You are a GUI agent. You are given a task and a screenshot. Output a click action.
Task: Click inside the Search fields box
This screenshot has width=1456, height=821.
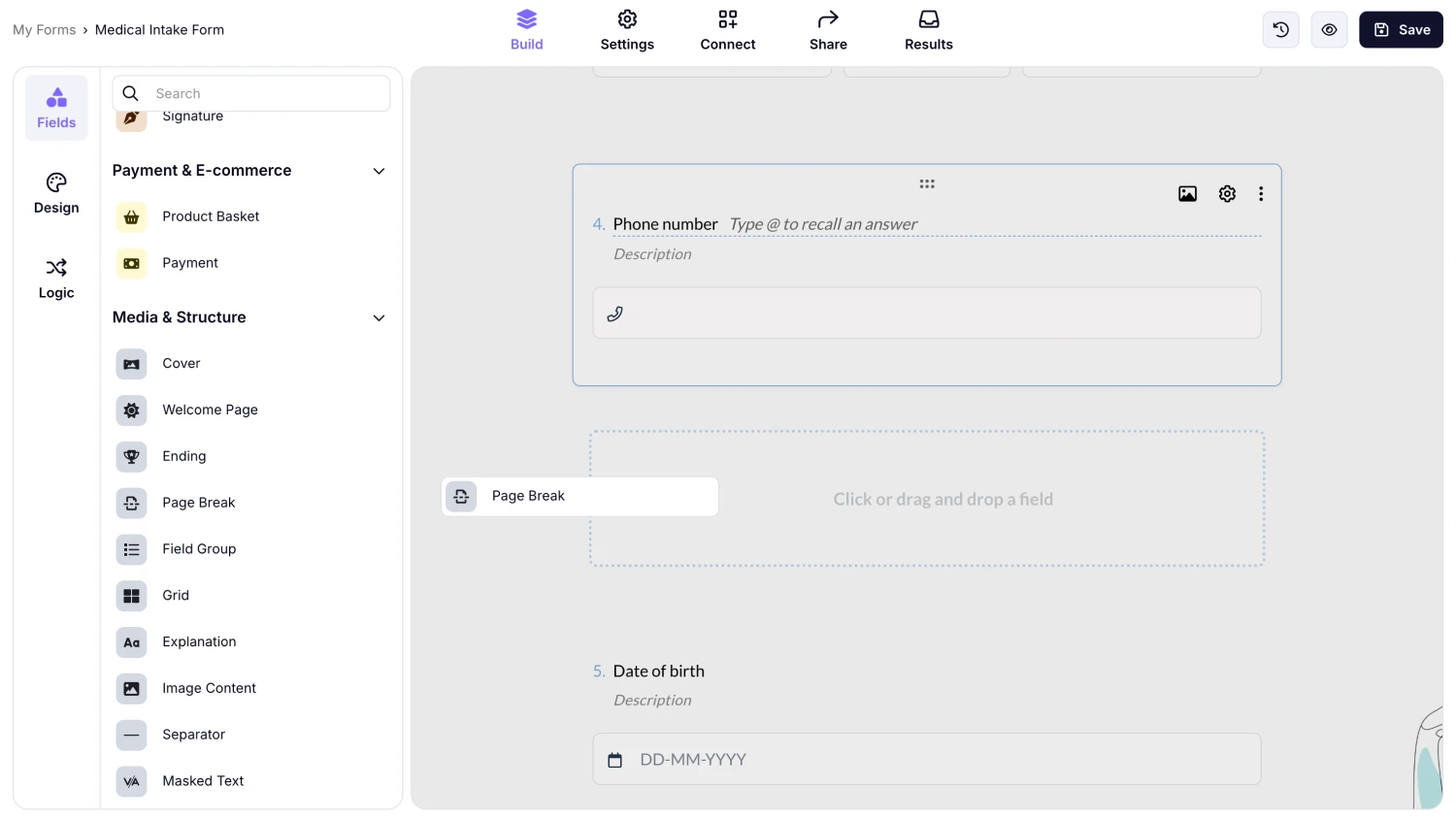[x=250, y=93]
